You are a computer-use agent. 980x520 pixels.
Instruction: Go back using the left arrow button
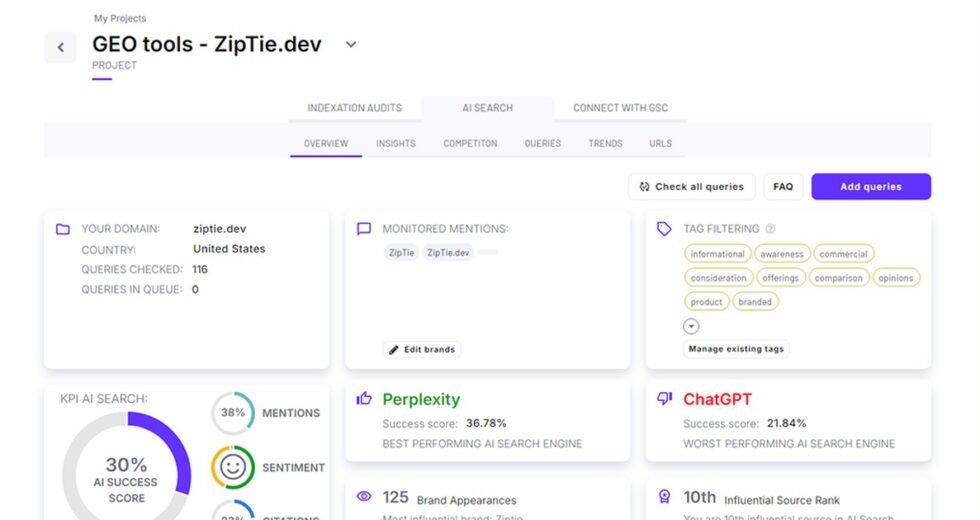[x=60, y=48]
